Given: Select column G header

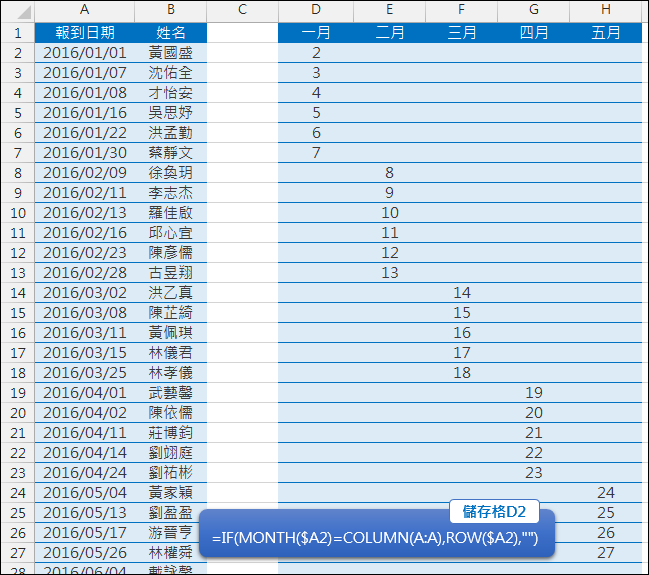Looking at the screenshot, I should click(x=534, y=11).
